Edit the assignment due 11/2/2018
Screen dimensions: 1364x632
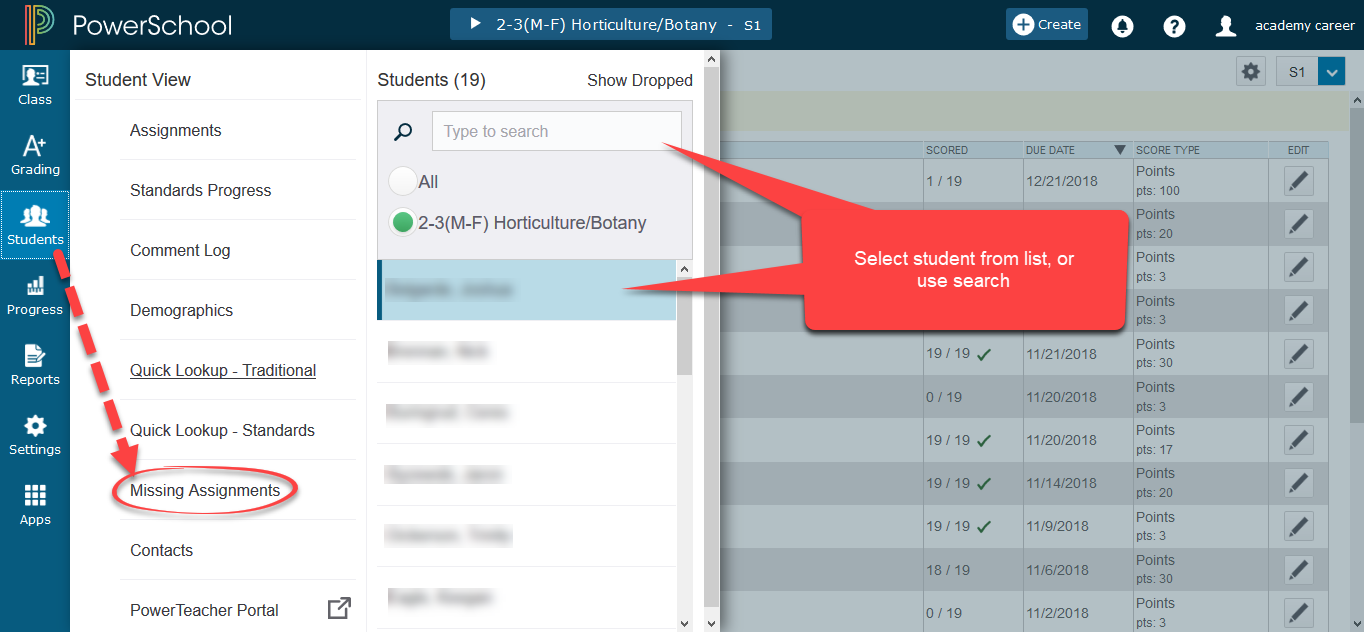(x=1298, y=613)
